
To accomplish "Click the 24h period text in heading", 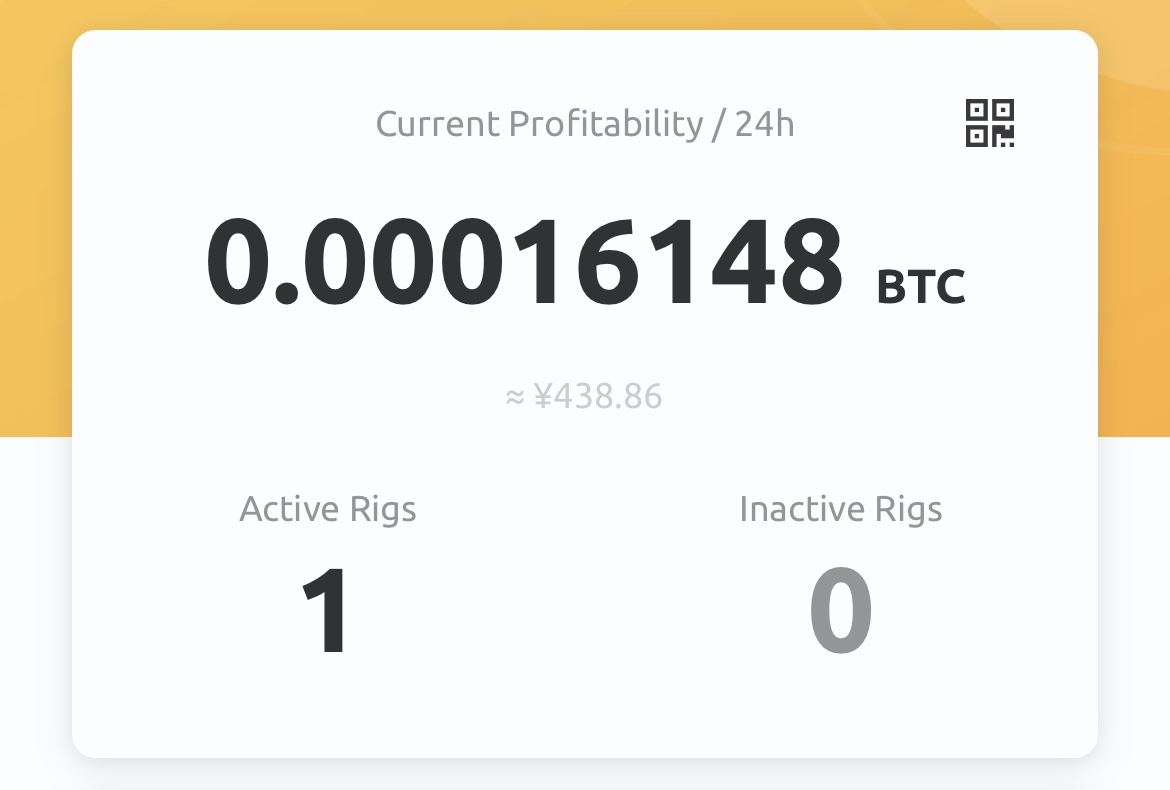I will click(764, 124).
